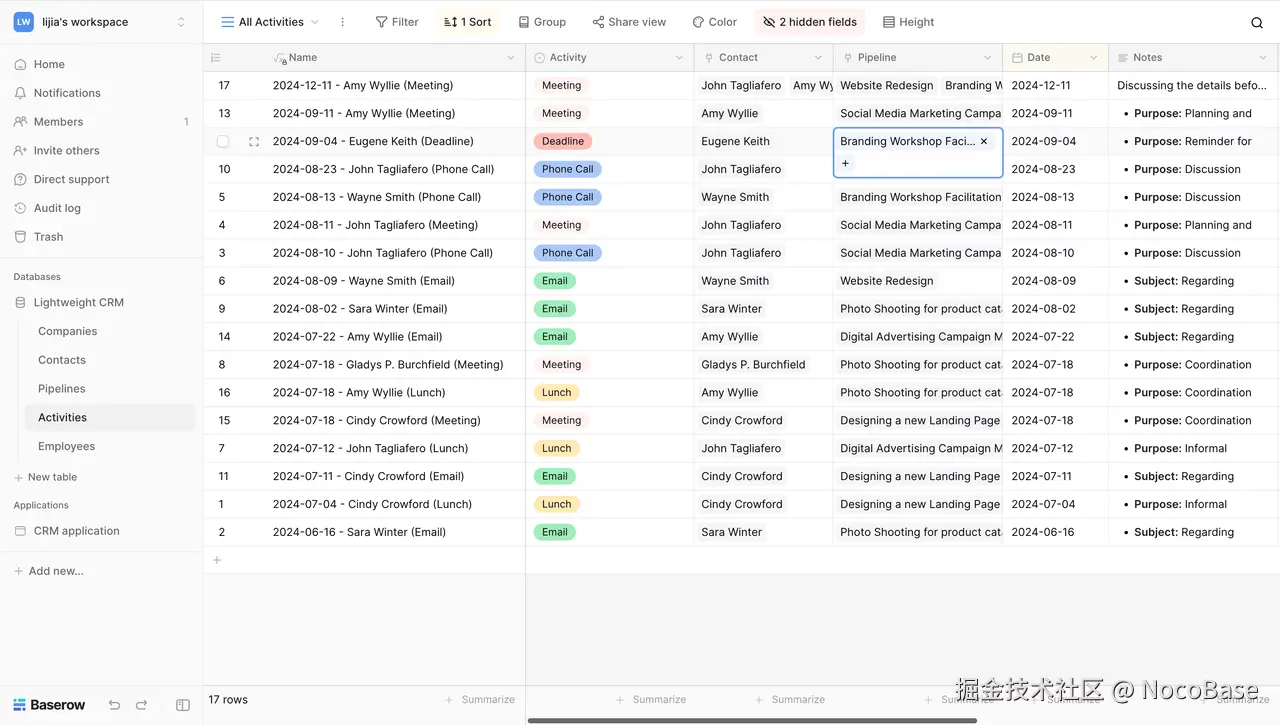1280x725 pixels.
Task: Open Pipeline column dropdown arrow
Action: point(988,58)
